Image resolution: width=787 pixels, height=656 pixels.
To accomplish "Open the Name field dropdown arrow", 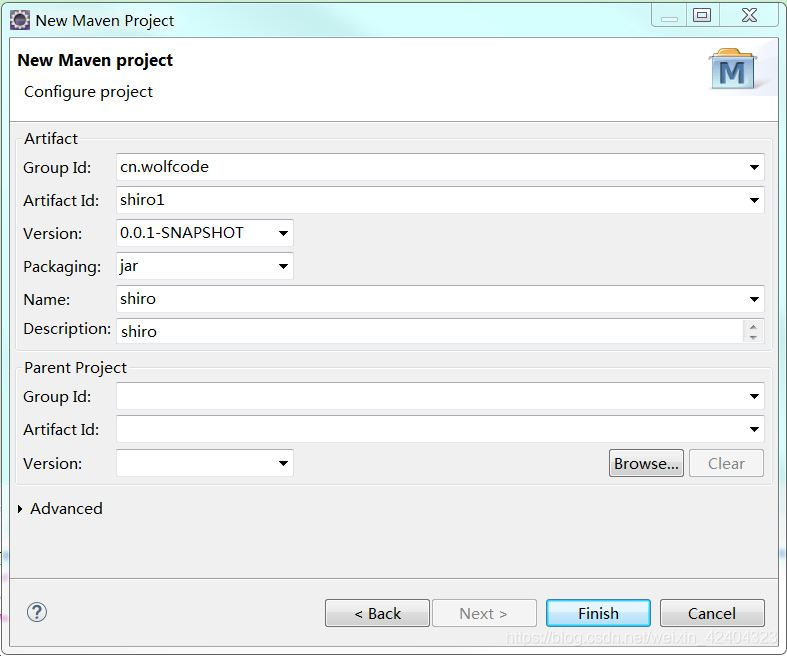I will pos(754,300).
